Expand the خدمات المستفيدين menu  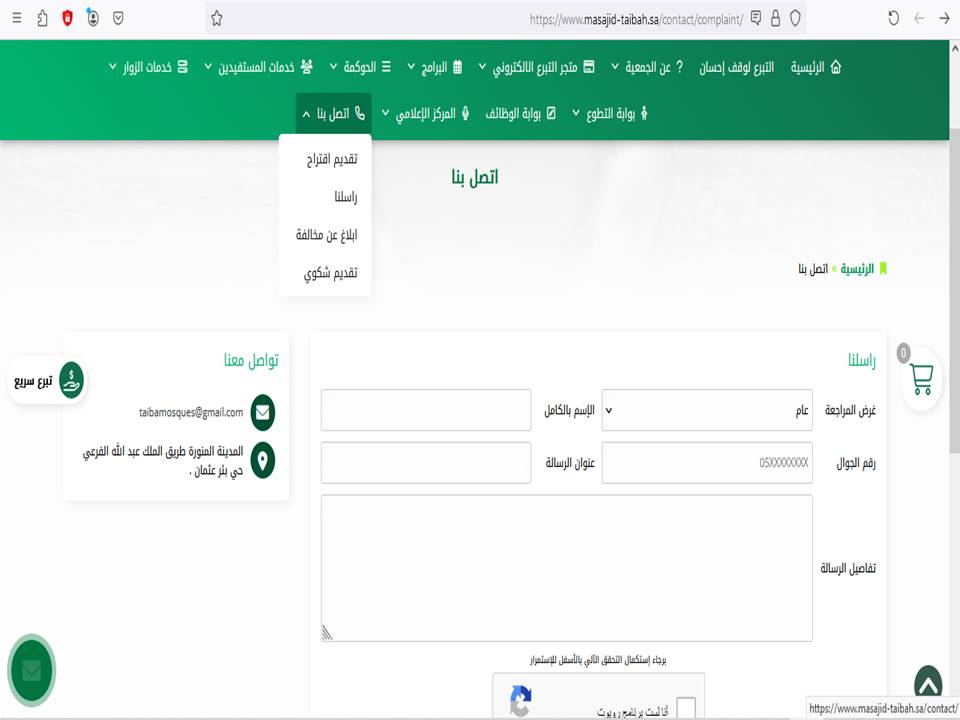(258, 67)
